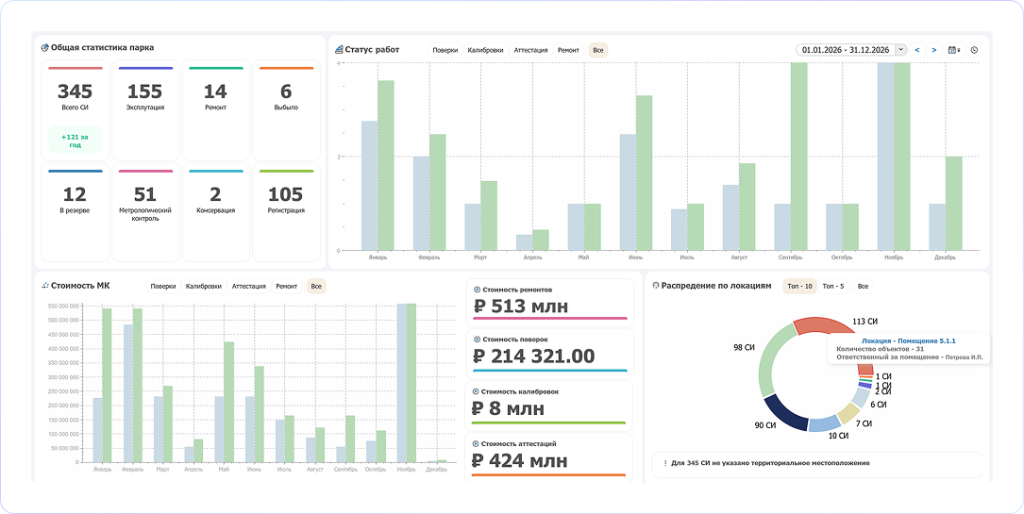Screen dimensions: 1024x514
Task: Select Аттестация filter in Стоимость МК
Action: 249,286
